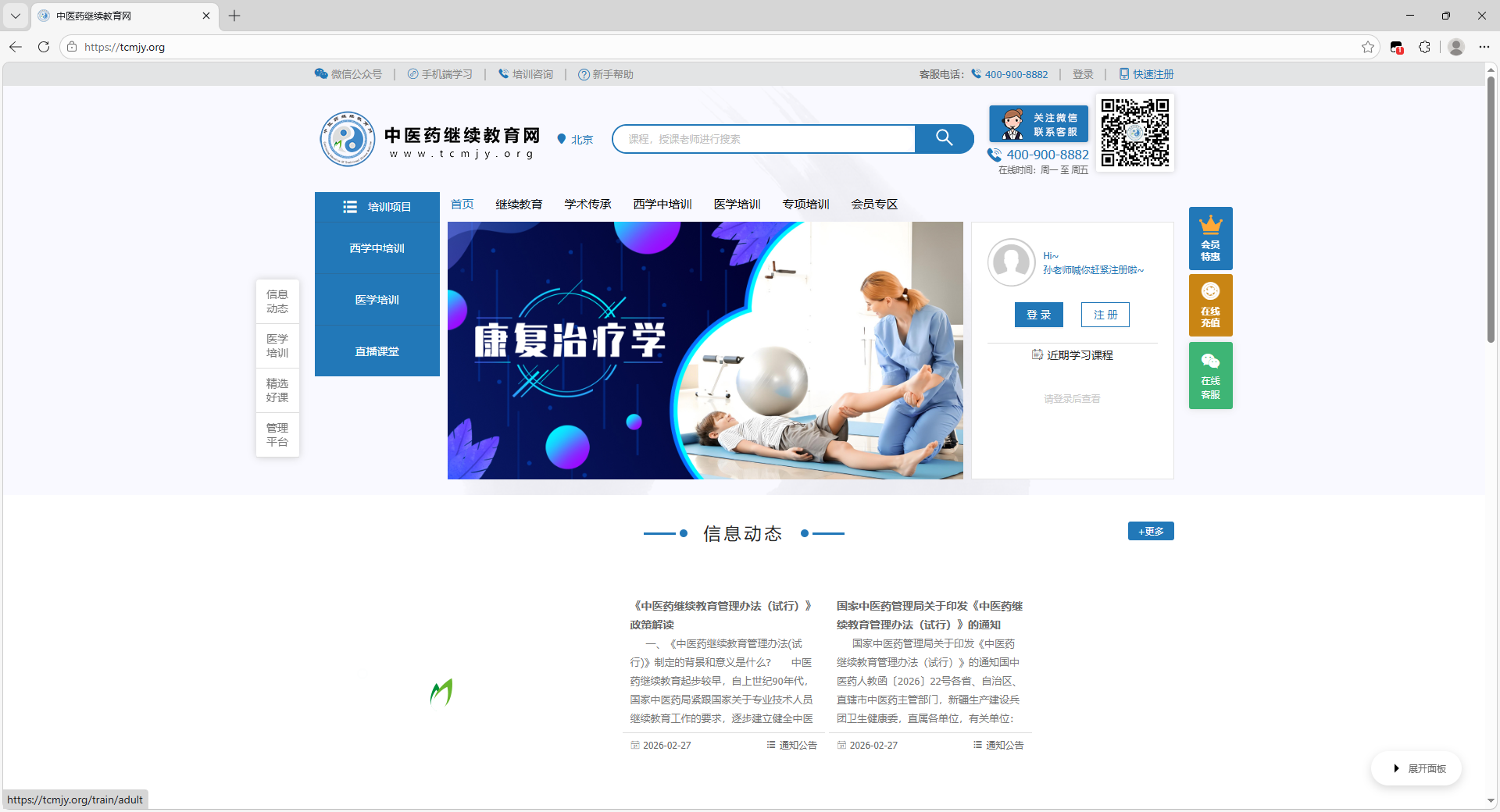Select the 学术传承 nav item
Screen dimensions: 1500x812
pos(587,205)
